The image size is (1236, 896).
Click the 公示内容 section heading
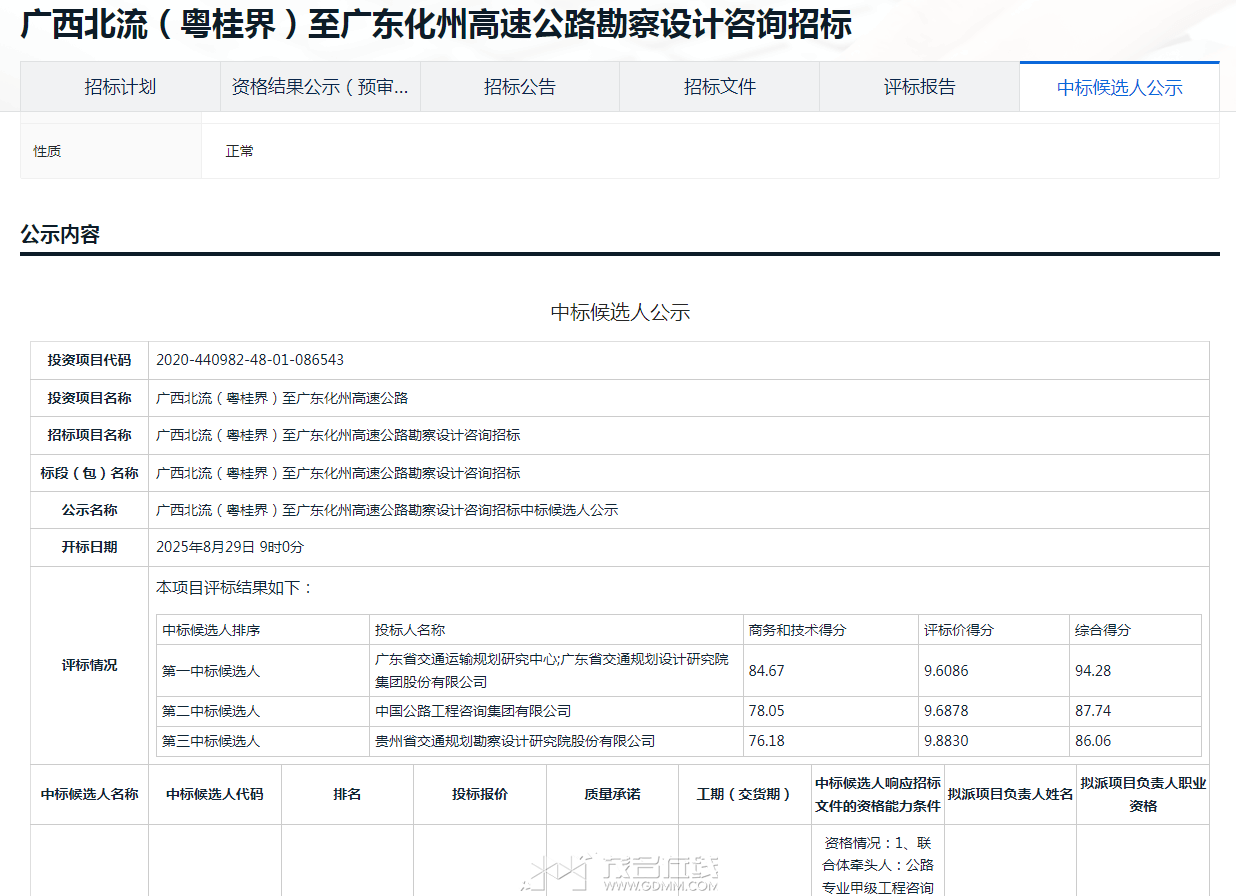(60, 235)
